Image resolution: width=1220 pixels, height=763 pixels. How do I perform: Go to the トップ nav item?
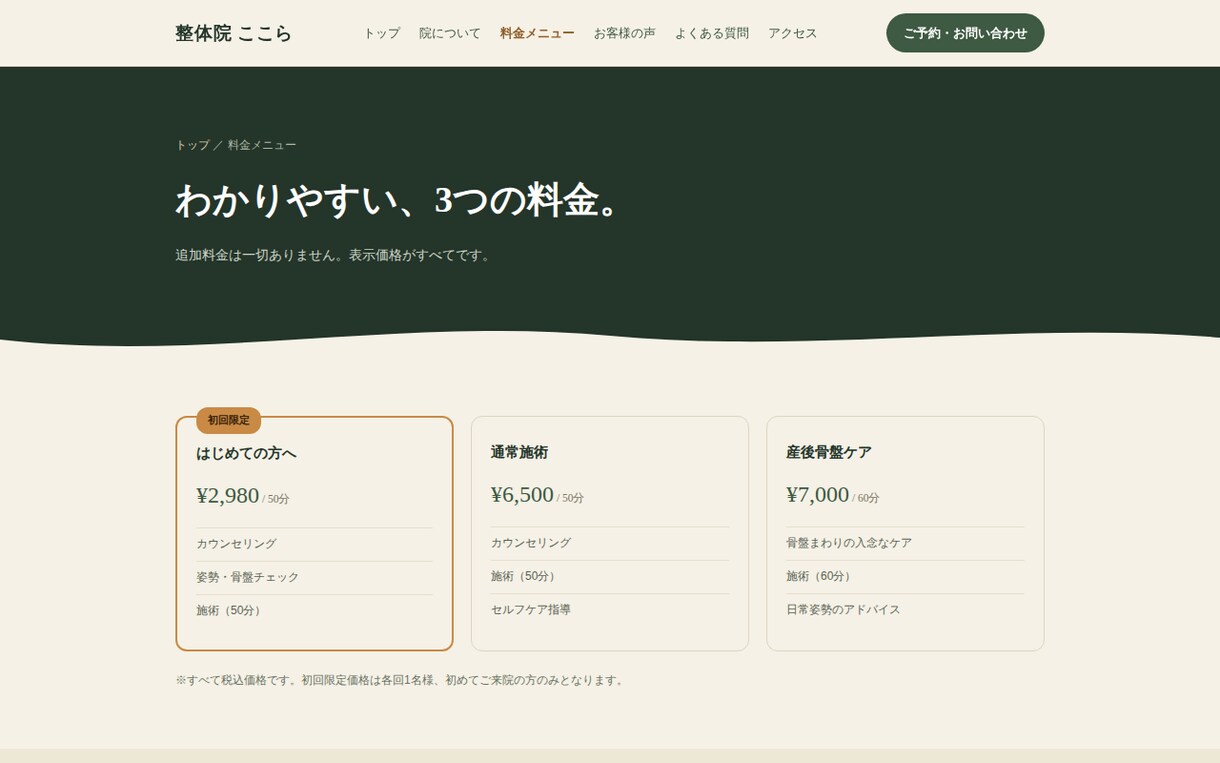coord(381,33)
